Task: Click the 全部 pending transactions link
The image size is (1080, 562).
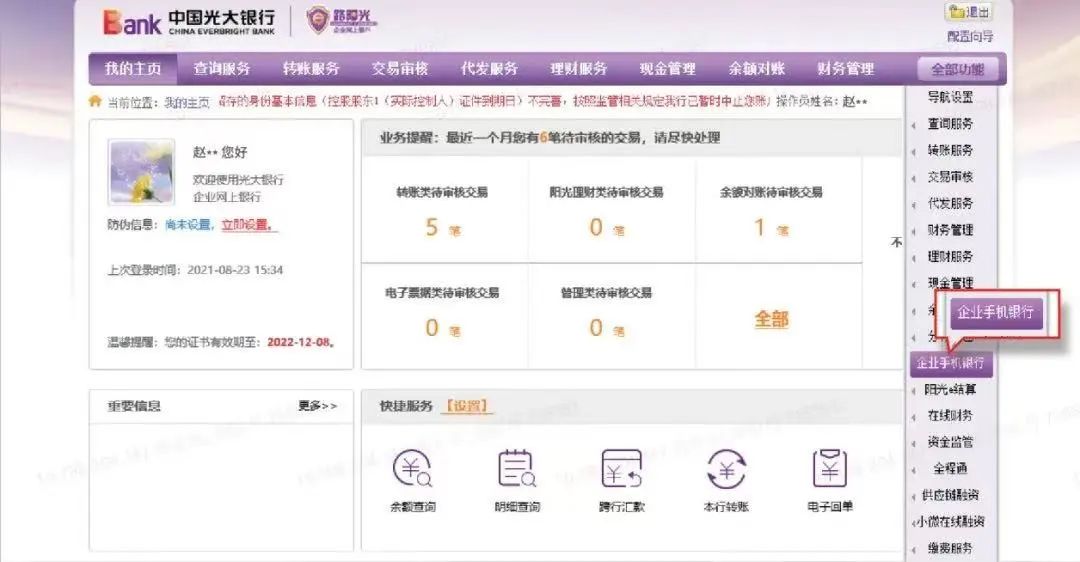Action: click(771, 320)
